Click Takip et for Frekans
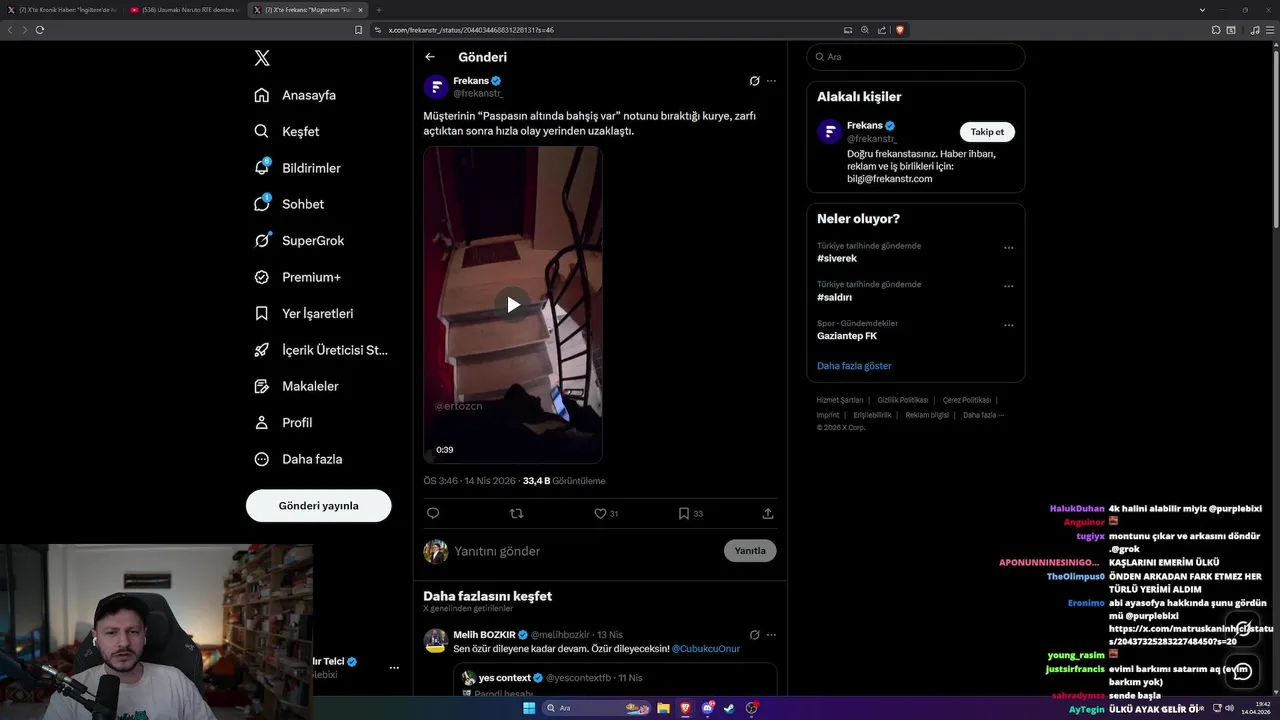1280x720 pixels. pos(987,132)
